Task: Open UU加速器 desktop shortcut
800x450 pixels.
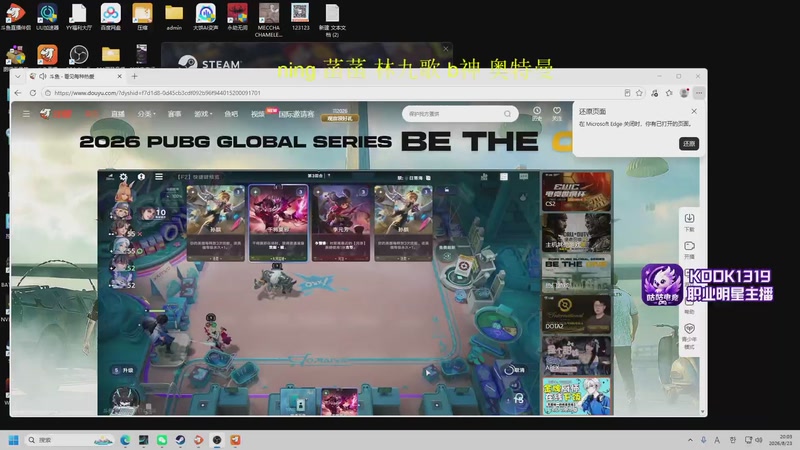Action: click(x=47, y=17)
